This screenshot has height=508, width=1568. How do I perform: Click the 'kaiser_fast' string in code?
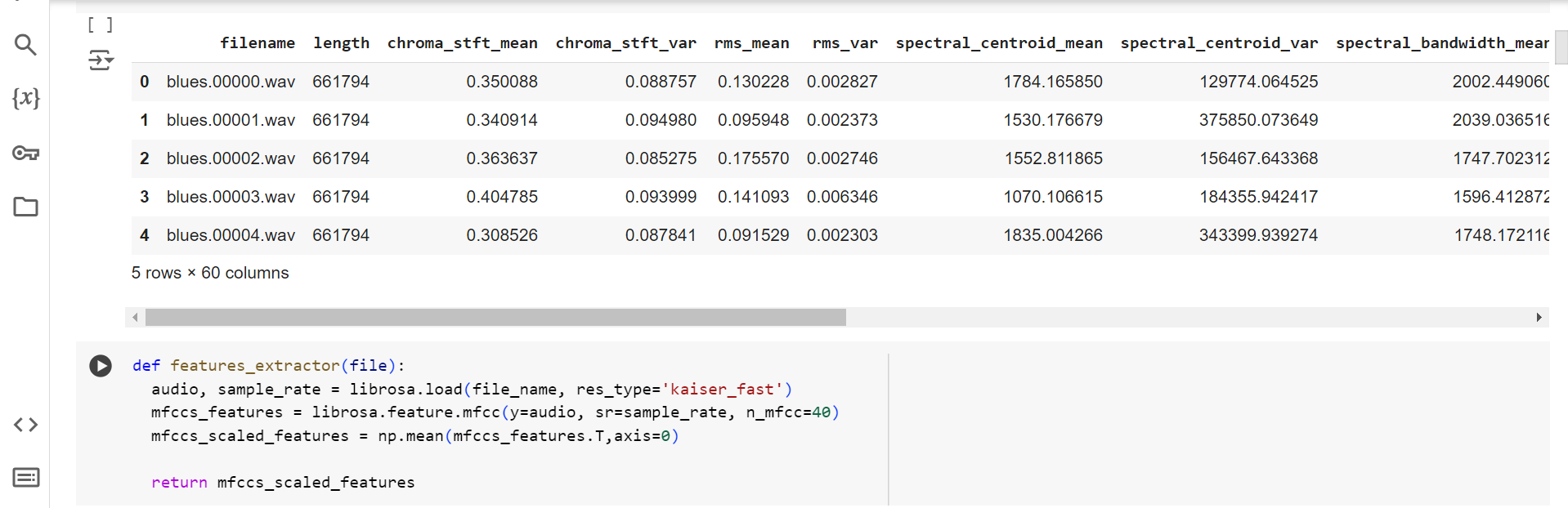722,390
